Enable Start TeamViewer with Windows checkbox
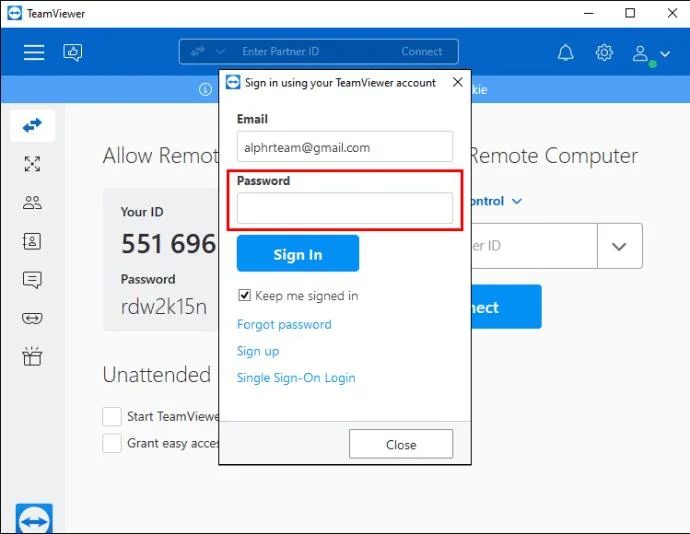Image resolution: width=690 pixels, height=534 pixels. click(112, 416)
